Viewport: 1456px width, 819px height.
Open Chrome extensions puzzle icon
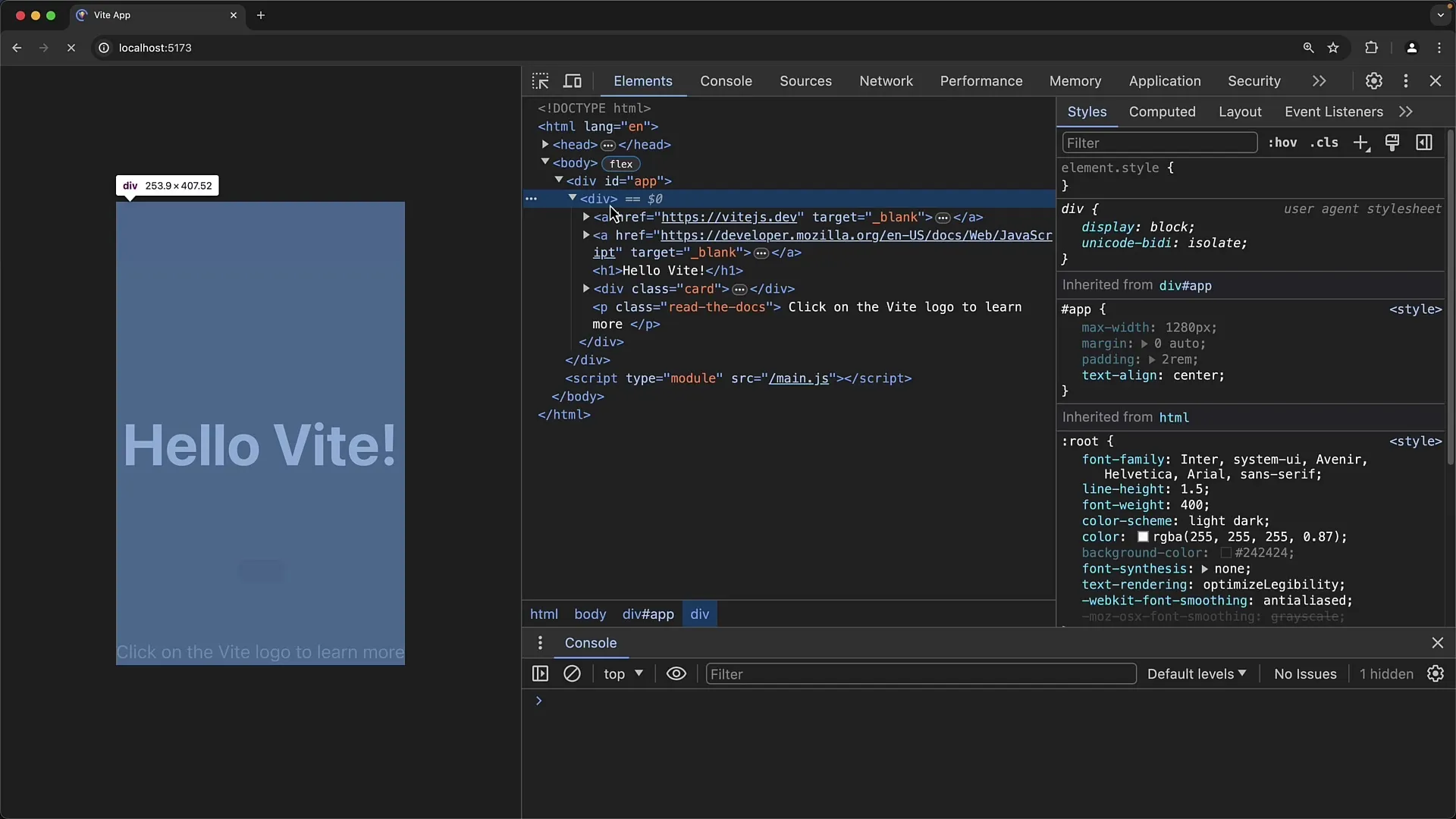coord(1371,48)
